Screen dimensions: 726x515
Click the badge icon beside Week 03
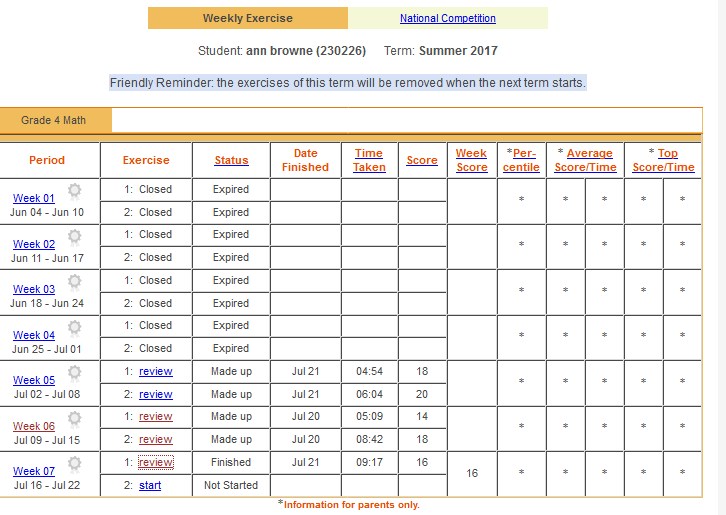75,282
